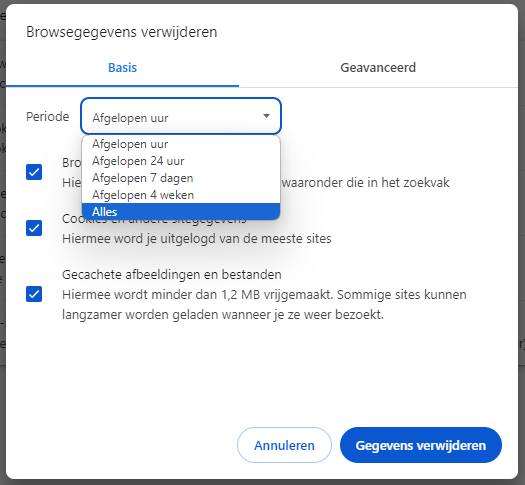
Task: Click the 'Periode' label text
Action: [x=48, y=117]
